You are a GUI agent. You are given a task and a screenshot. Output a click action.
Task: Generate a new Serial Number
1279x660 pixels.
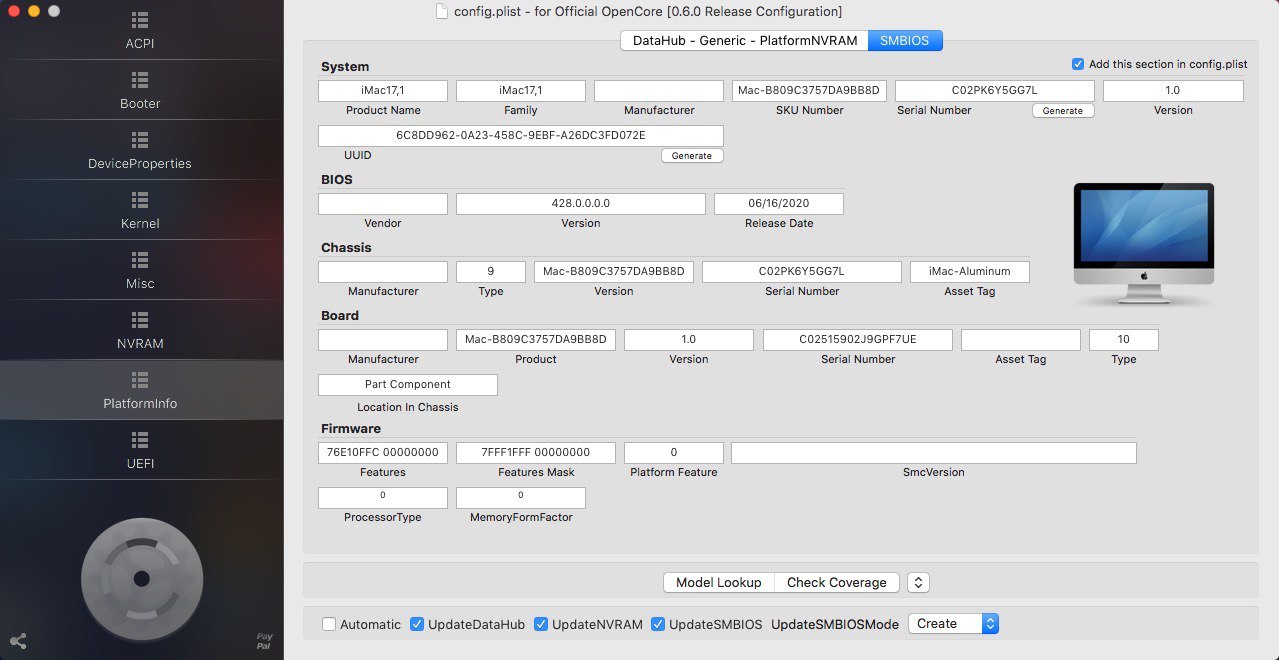click(x=1063, y=111)
